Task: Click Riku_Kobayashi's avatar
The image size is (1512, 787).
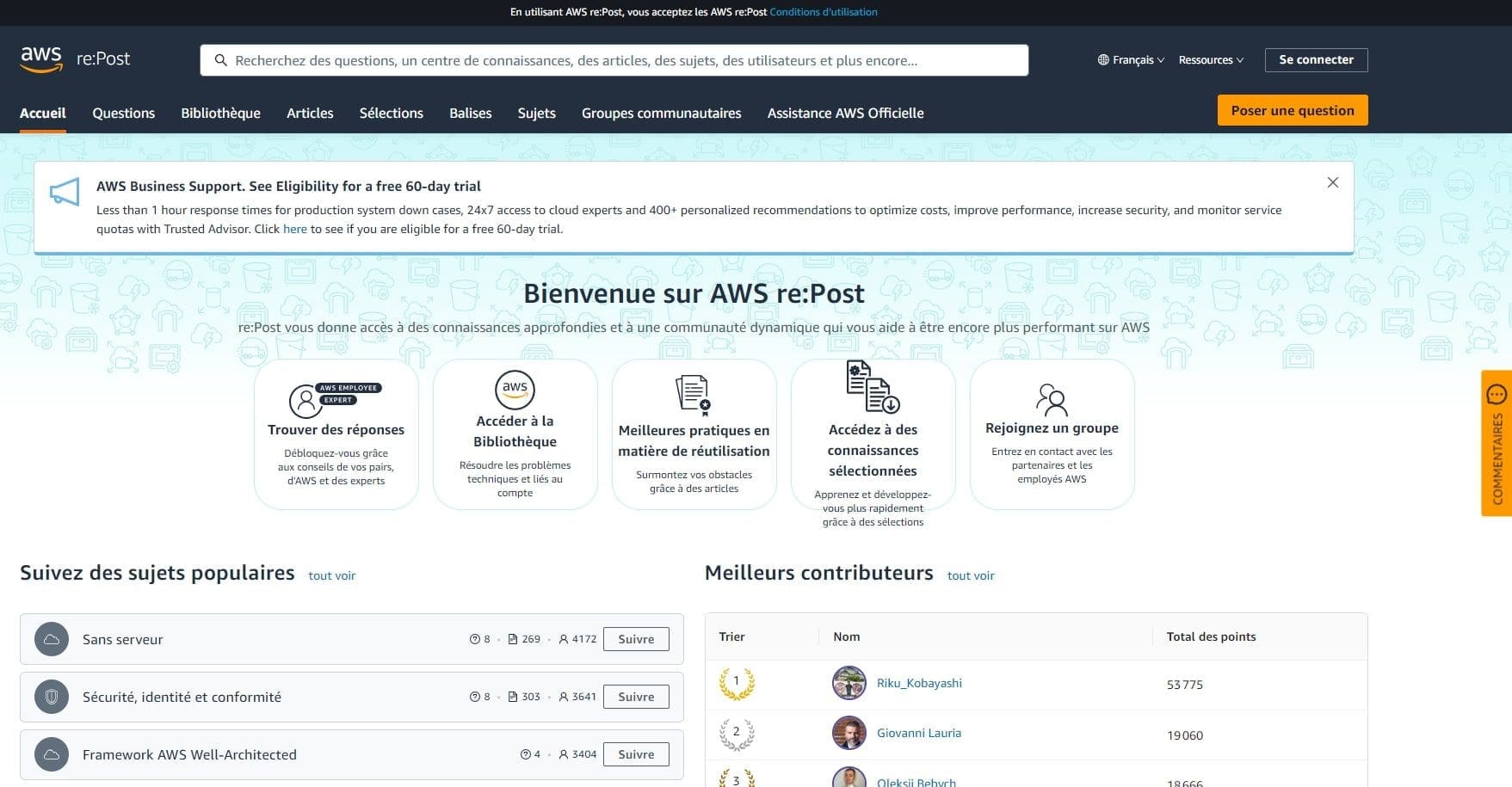Action: tap(849, 683)
